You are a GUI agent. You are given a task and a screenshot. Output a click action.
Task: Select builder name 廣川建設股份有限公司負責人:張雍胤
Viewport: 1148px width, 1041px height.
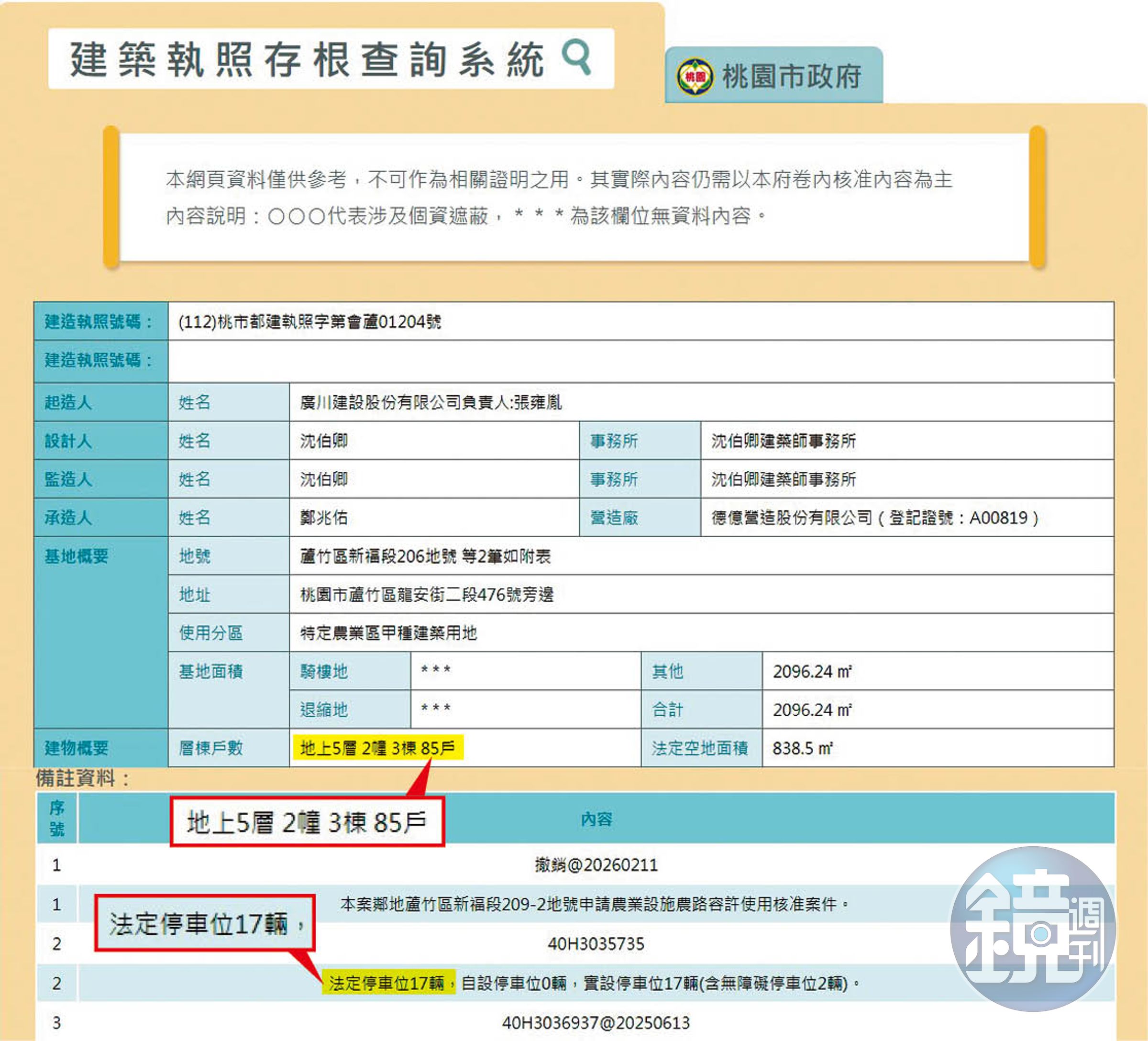coord(430,403)
